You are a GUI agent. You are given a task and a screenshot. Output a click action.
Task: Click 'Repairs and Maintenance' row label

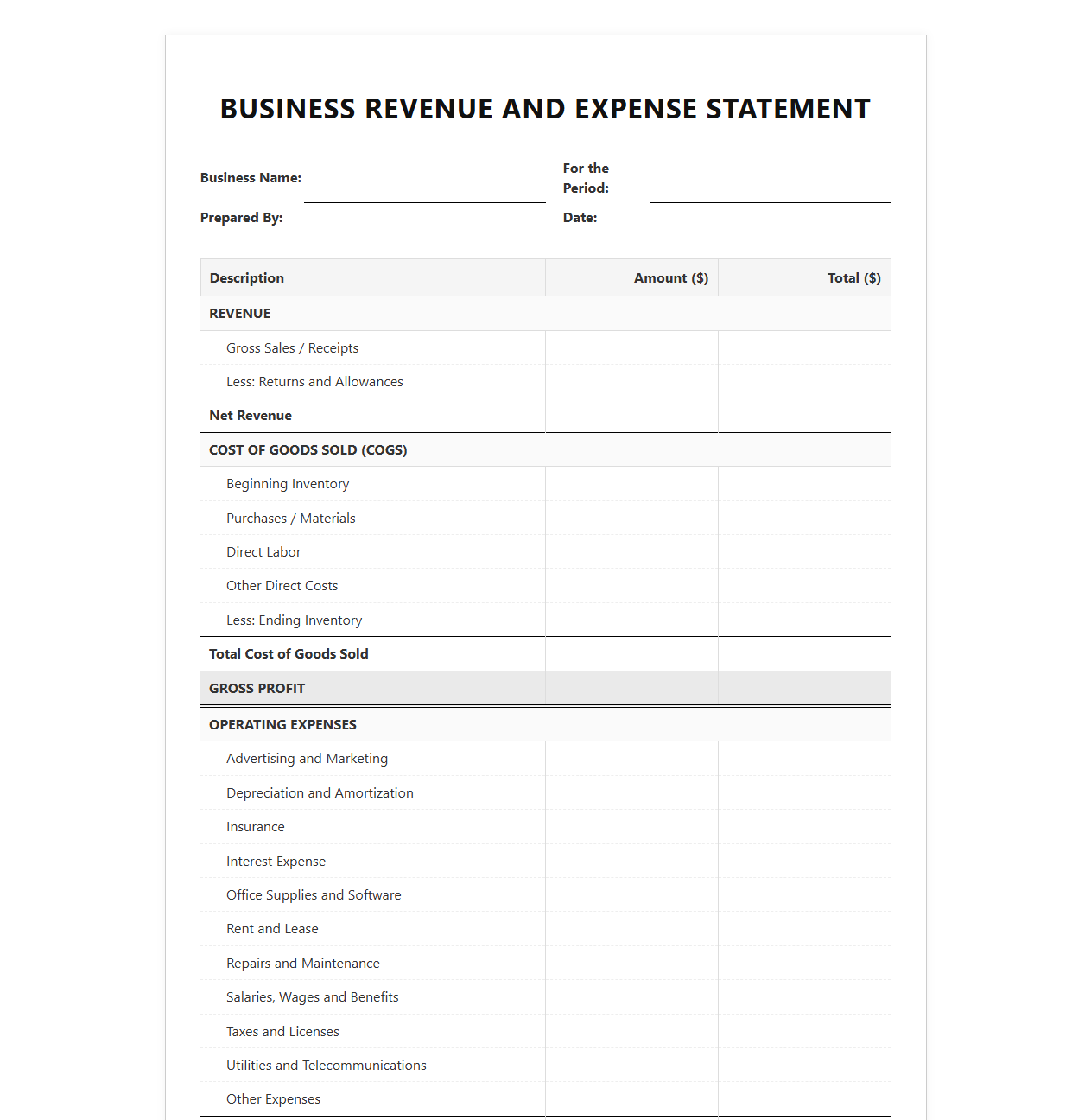tap(303, 964)
